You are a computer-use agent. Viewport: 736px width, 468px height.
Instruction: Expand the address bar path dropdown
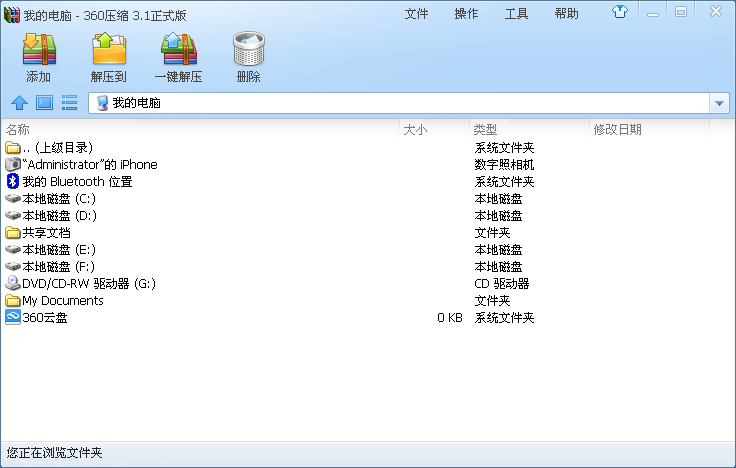point(719,103)
